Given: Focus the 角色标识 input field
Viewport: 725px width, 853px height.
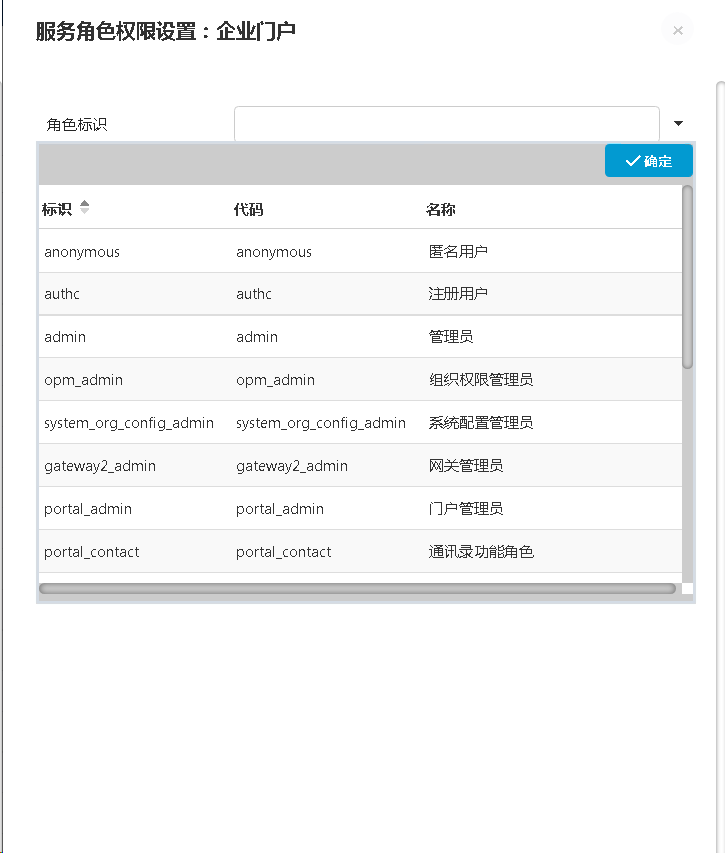Looking at the screenshot, I should click(447, 124).
